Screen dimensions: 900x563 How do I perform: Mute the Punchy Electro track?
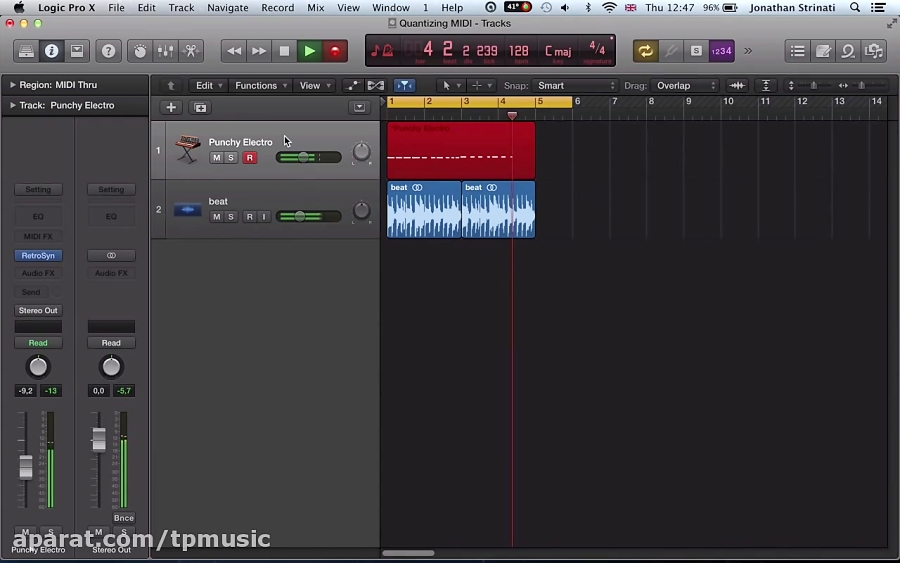(216, 158)
